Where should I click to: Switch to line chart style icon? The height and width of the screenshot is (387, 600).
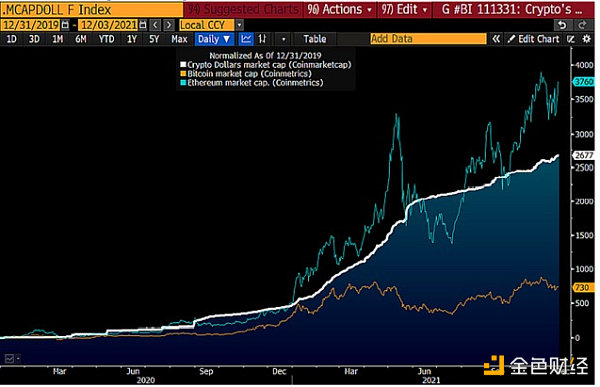[246, 39]
